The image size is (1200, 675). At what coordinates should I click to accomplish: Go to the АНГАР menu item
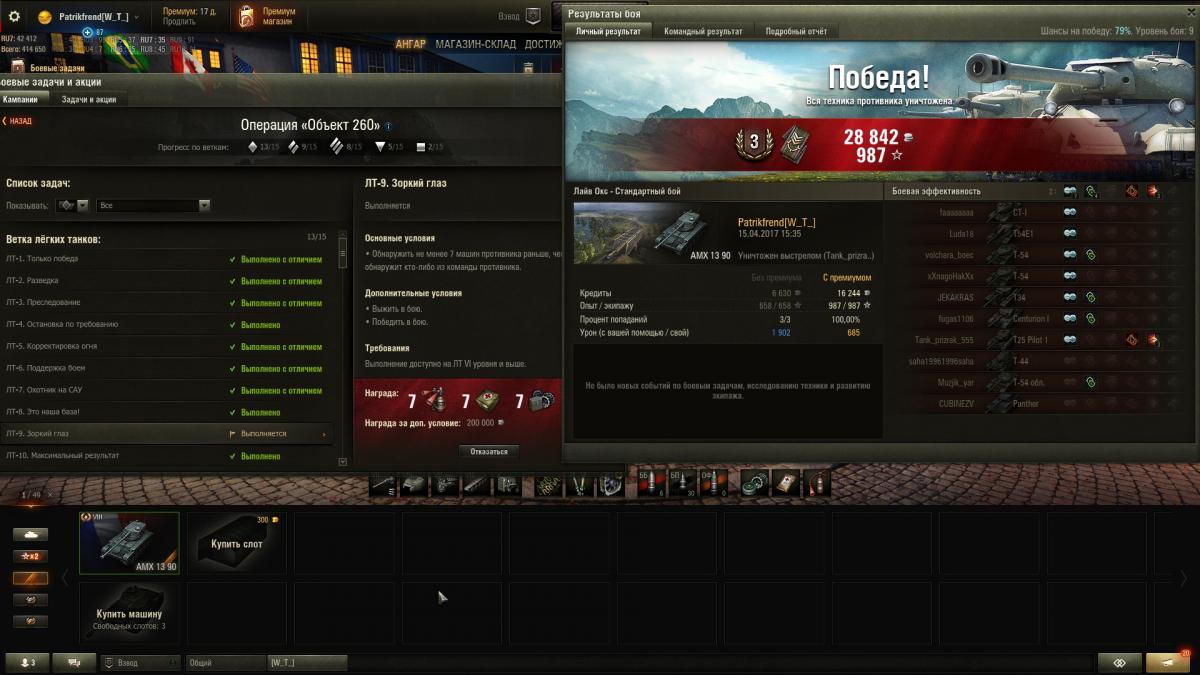[410, 44]
